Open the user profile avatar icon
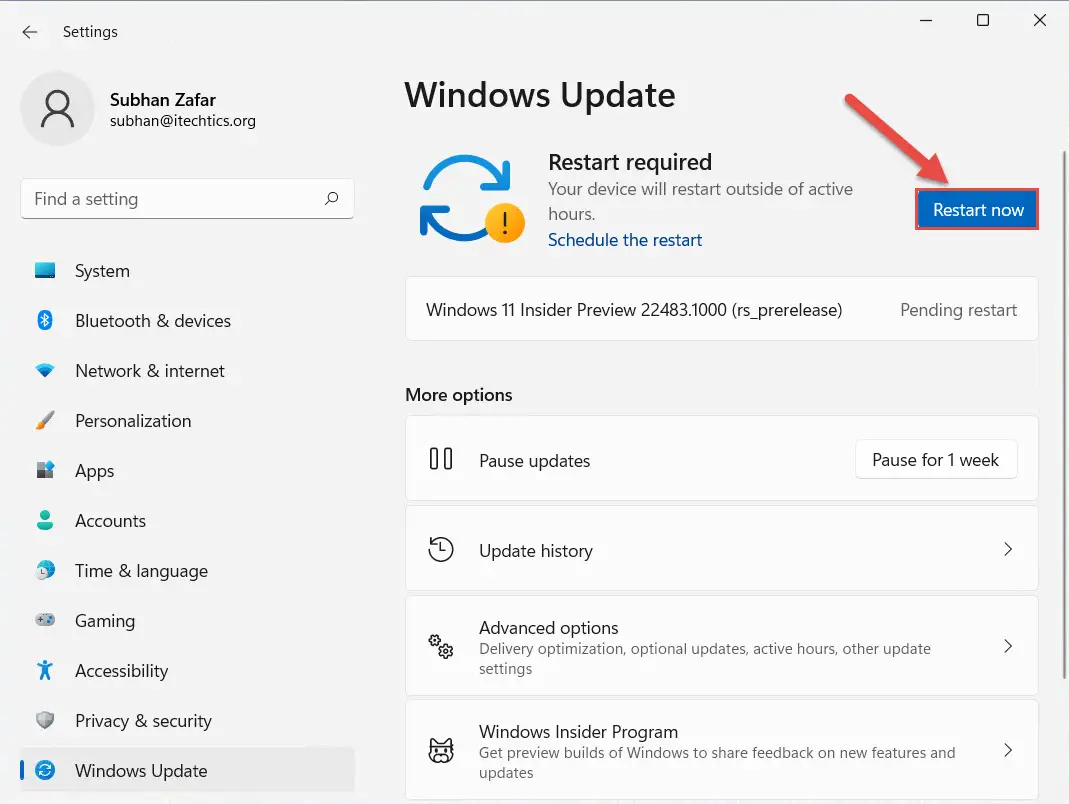1069x804 pixels. click(57, 109)
